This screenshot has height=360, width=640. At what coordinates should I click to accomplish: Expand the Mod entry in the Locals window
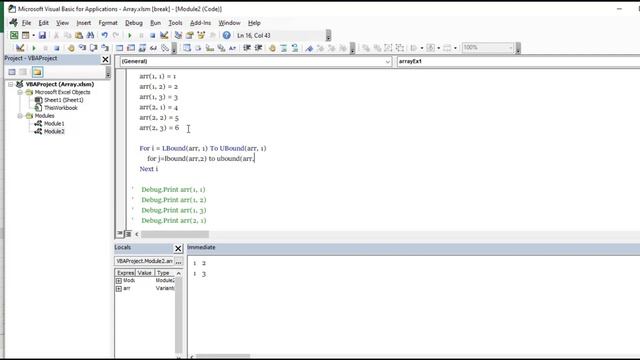[119, 281]
